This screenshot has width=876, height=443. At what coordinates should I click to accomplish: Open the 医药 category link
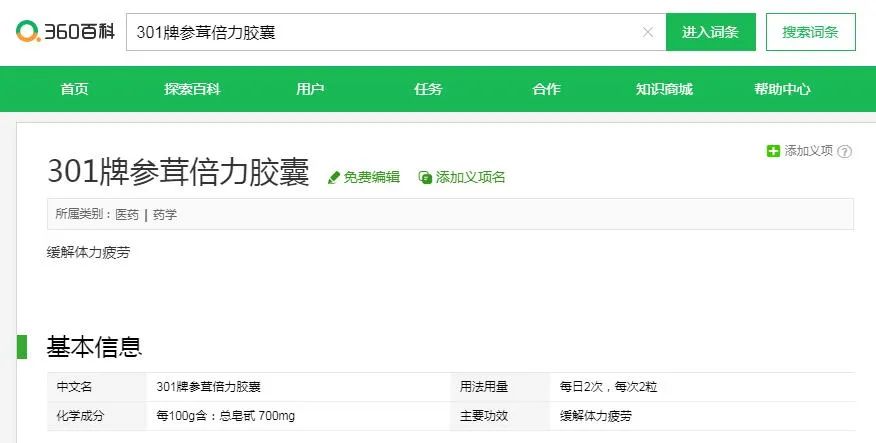tap(127, 215)
